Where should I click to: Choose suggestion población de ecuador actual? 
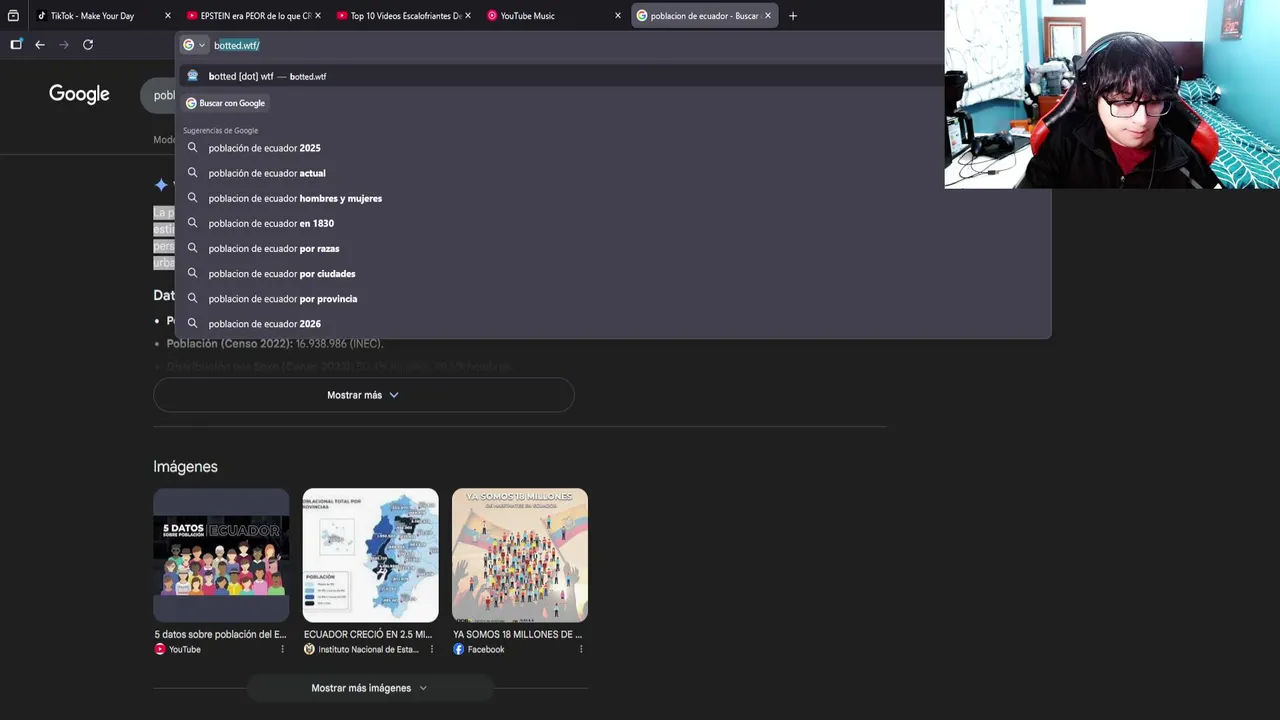point(613,173)
